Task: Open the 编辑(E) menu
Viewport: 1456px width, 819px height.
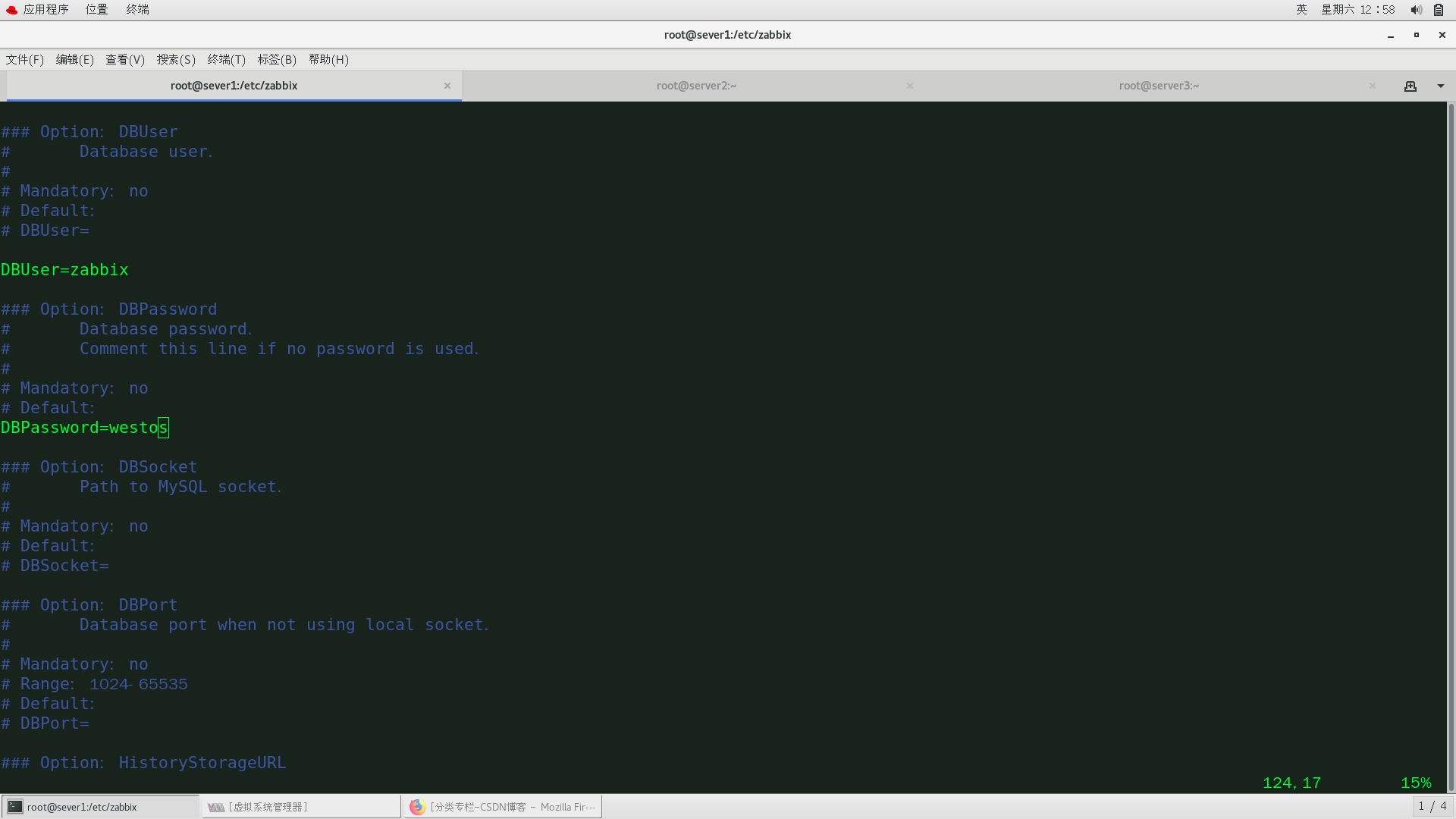Action: (75, 59)
